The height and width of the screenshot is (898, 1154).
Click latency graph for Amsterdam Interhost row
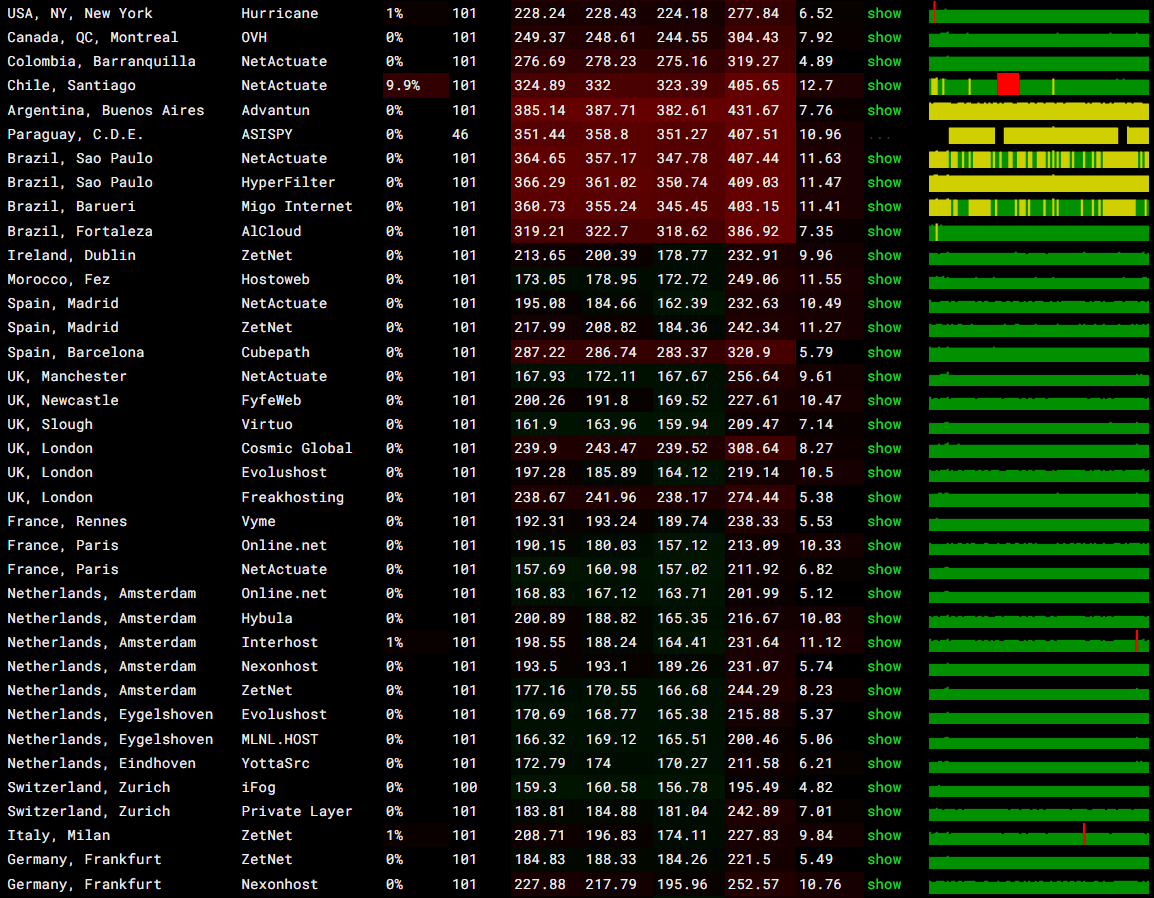pos(1038,643)
